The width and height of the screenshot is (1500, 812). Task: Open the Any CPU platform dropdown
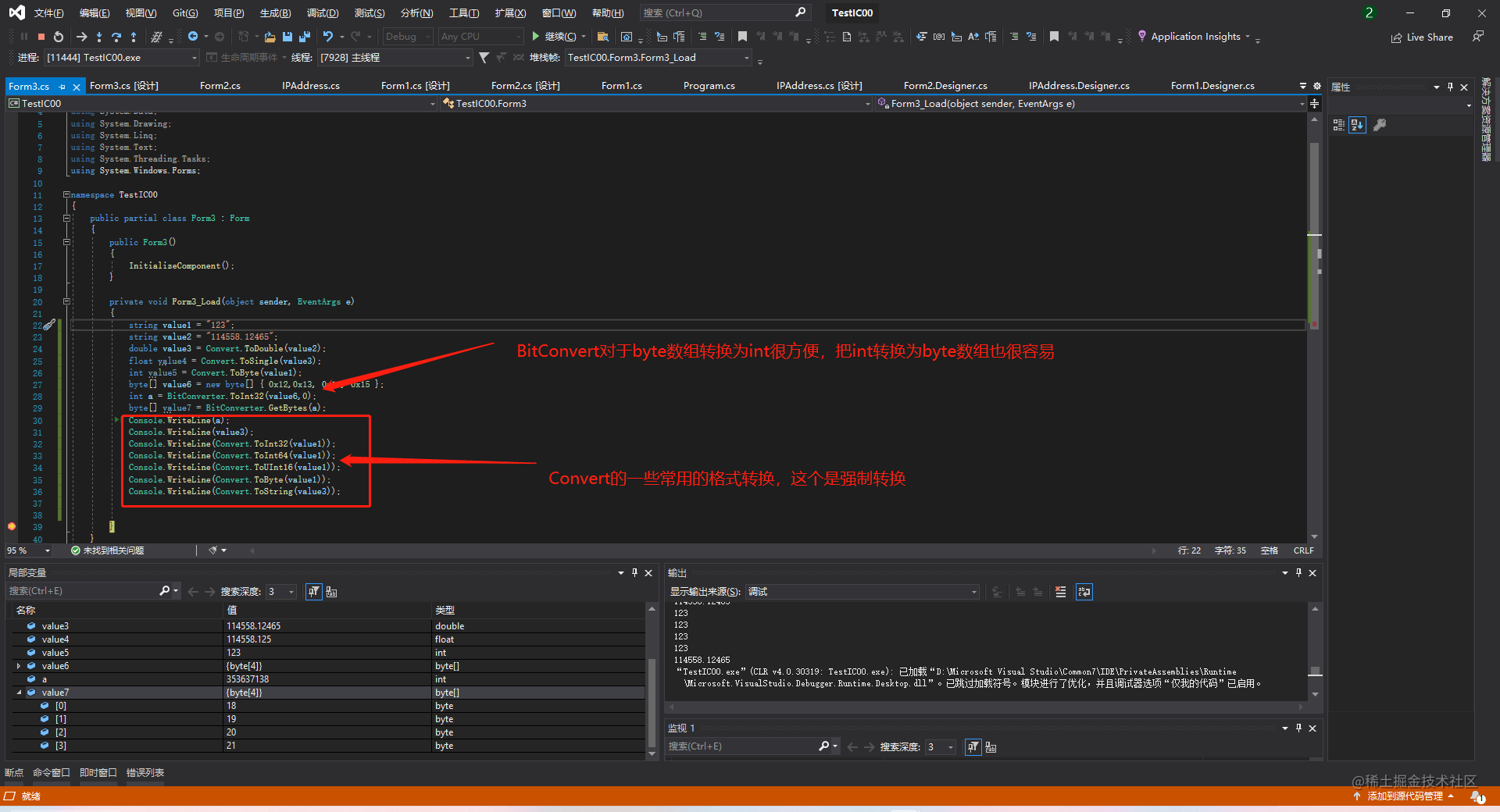click(480, 36)
